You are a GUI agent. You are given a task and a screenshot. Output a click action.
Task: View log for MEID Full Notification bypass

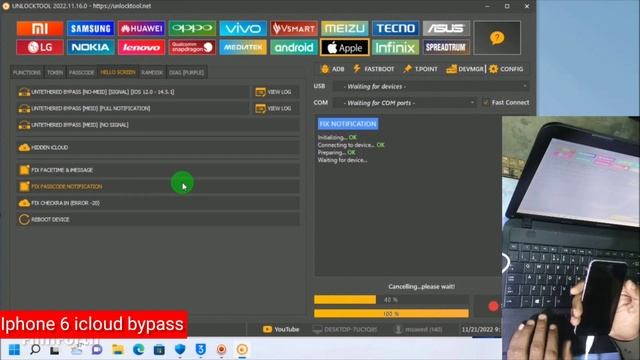point(276,108)
